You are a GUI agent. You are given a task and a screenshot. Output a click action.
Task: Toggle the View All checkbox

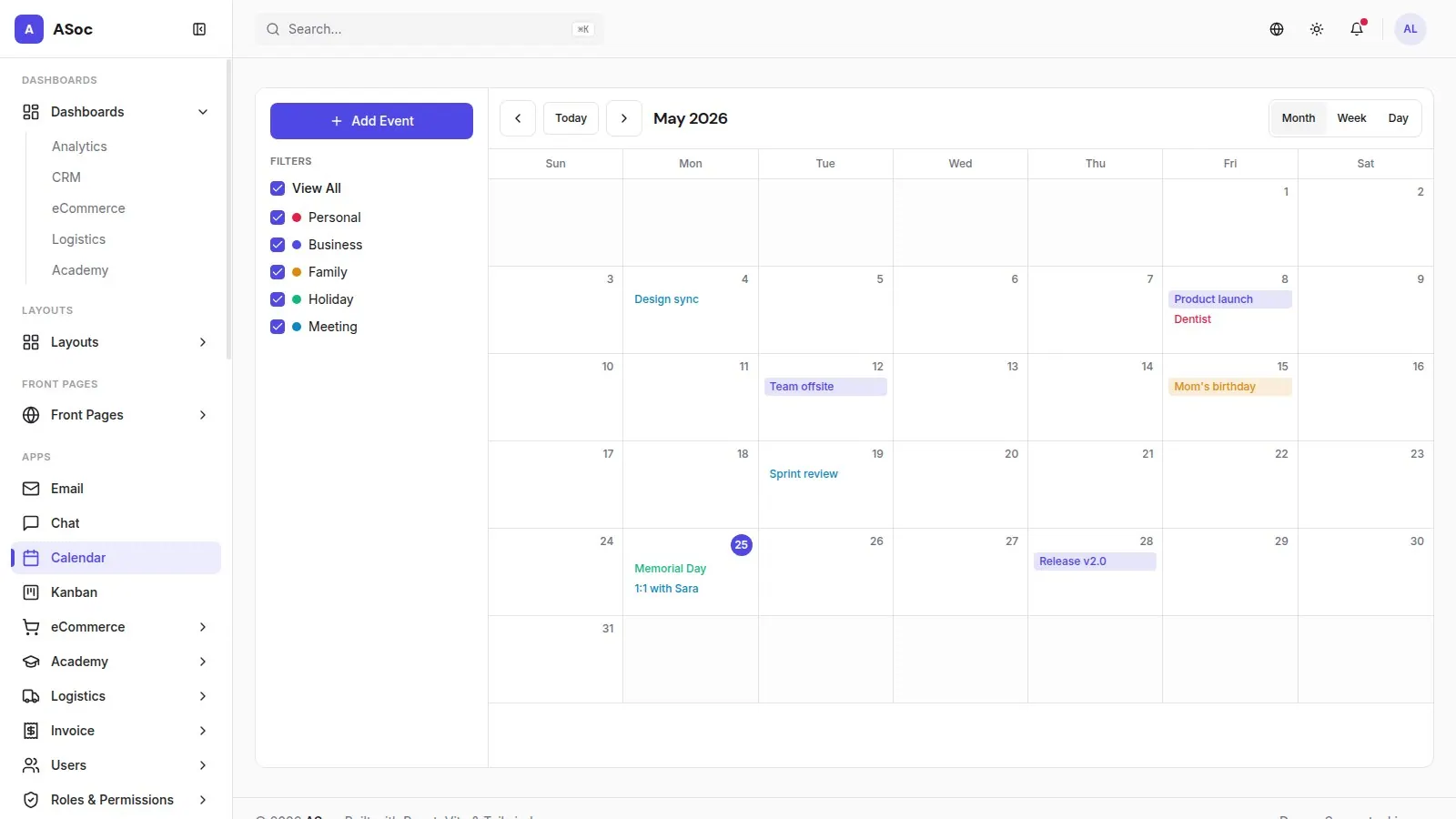pyautogui.click(x=278, y=188)
